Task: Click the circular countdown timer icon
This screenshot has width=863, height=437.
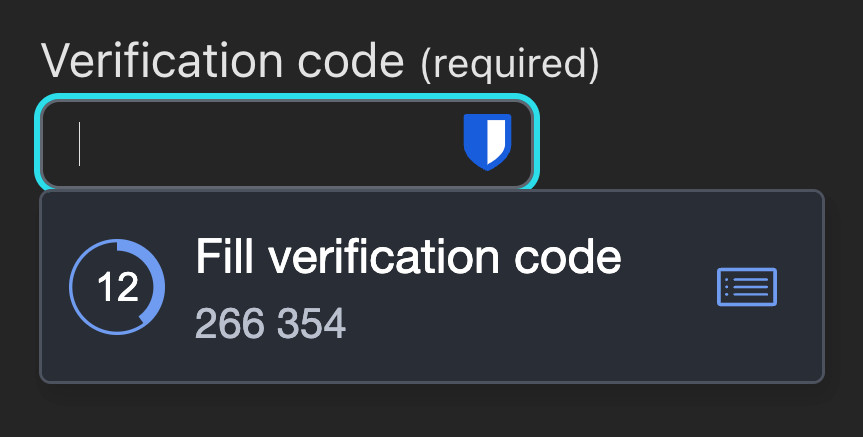Action: click(117, 287)
